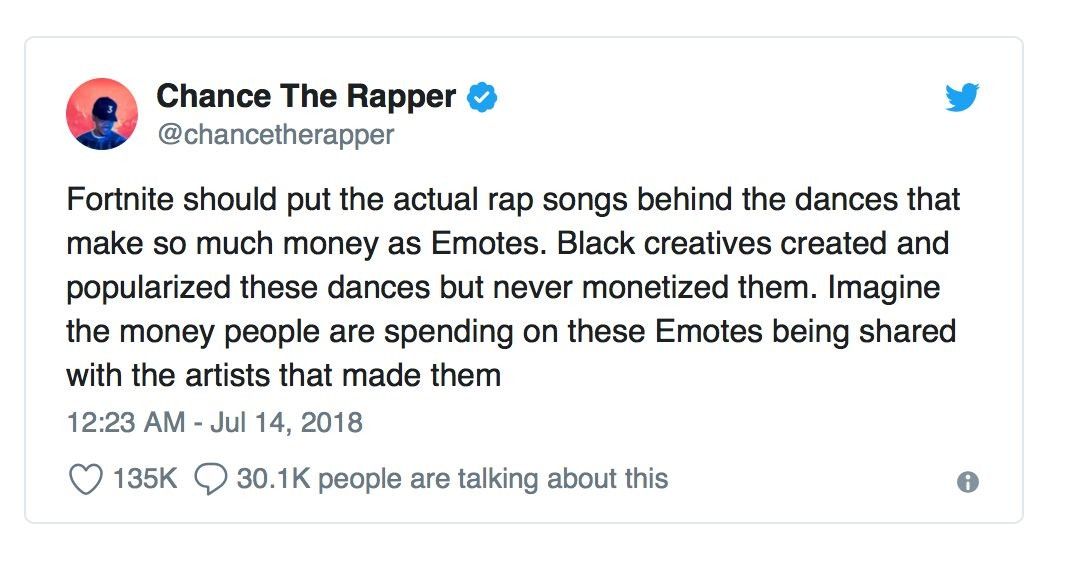Click 'make so much money' in the tweet
Image resolution: width=1072 pixels, height=562 pixels.
pyautogui.click(x=222, y=244)
